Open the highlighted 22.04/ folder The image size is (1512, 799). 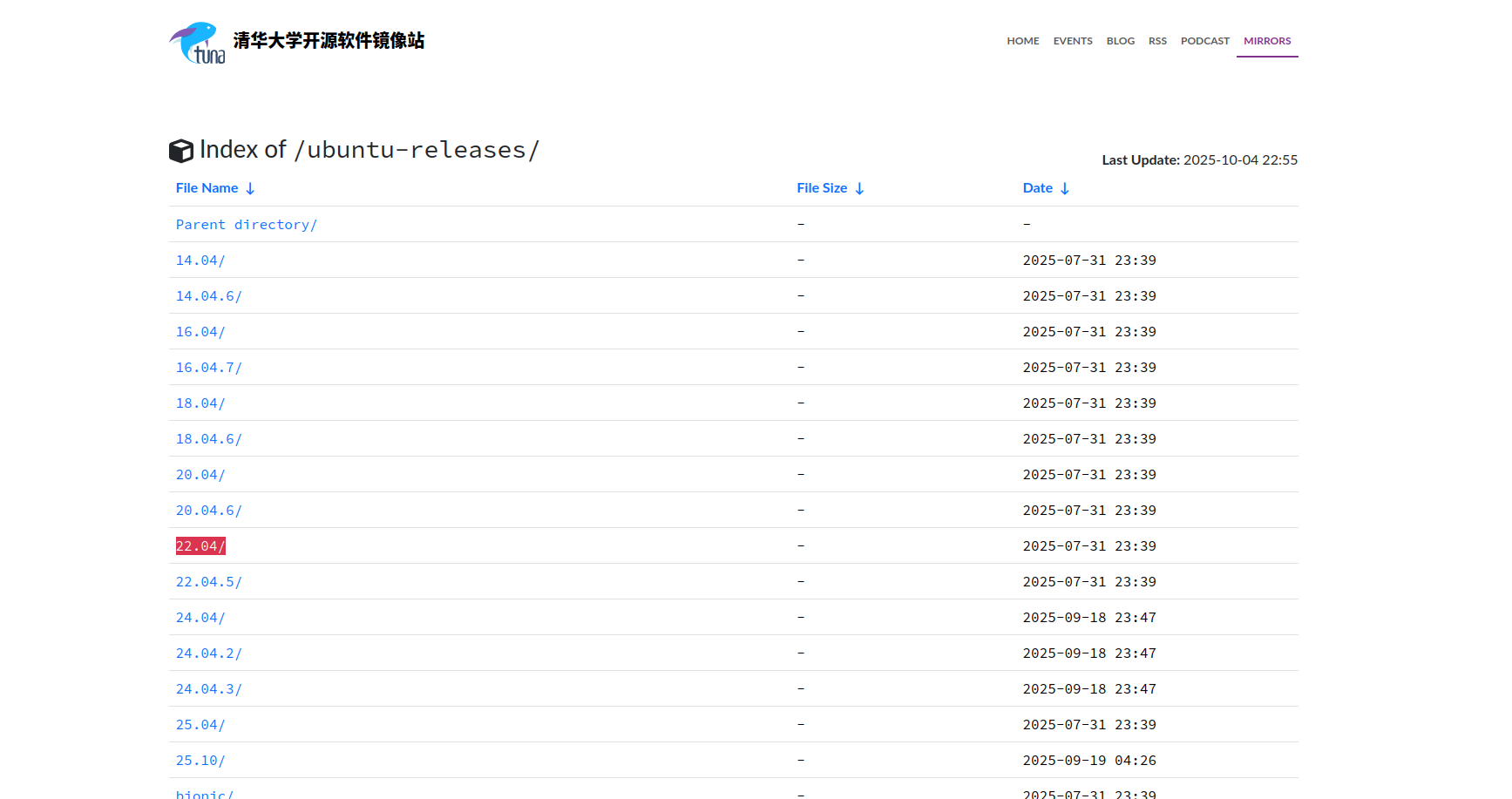(x=200, y=546)
